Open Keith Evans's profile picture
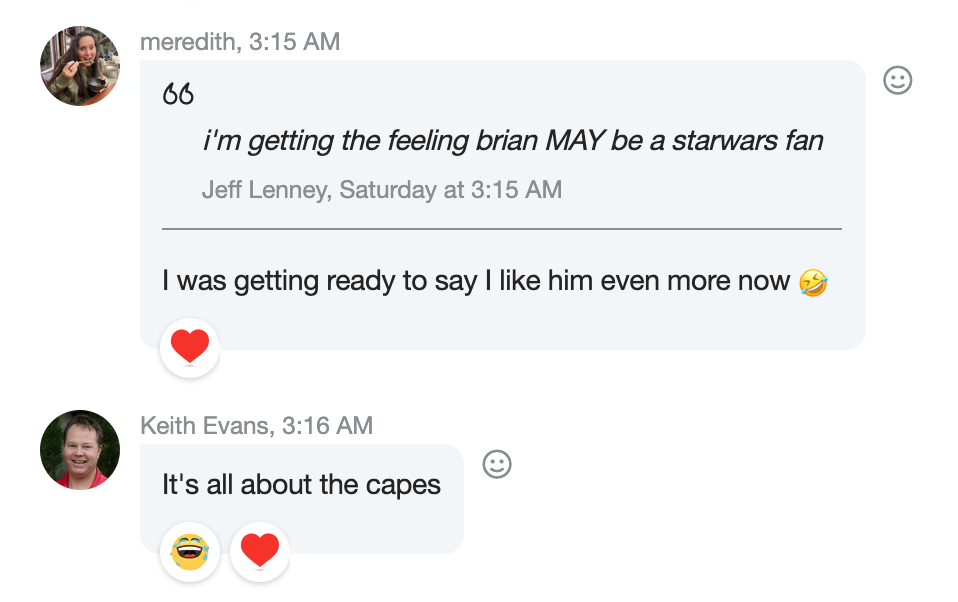Viewport: 958px width, 602px height. (x=80, y=450)
